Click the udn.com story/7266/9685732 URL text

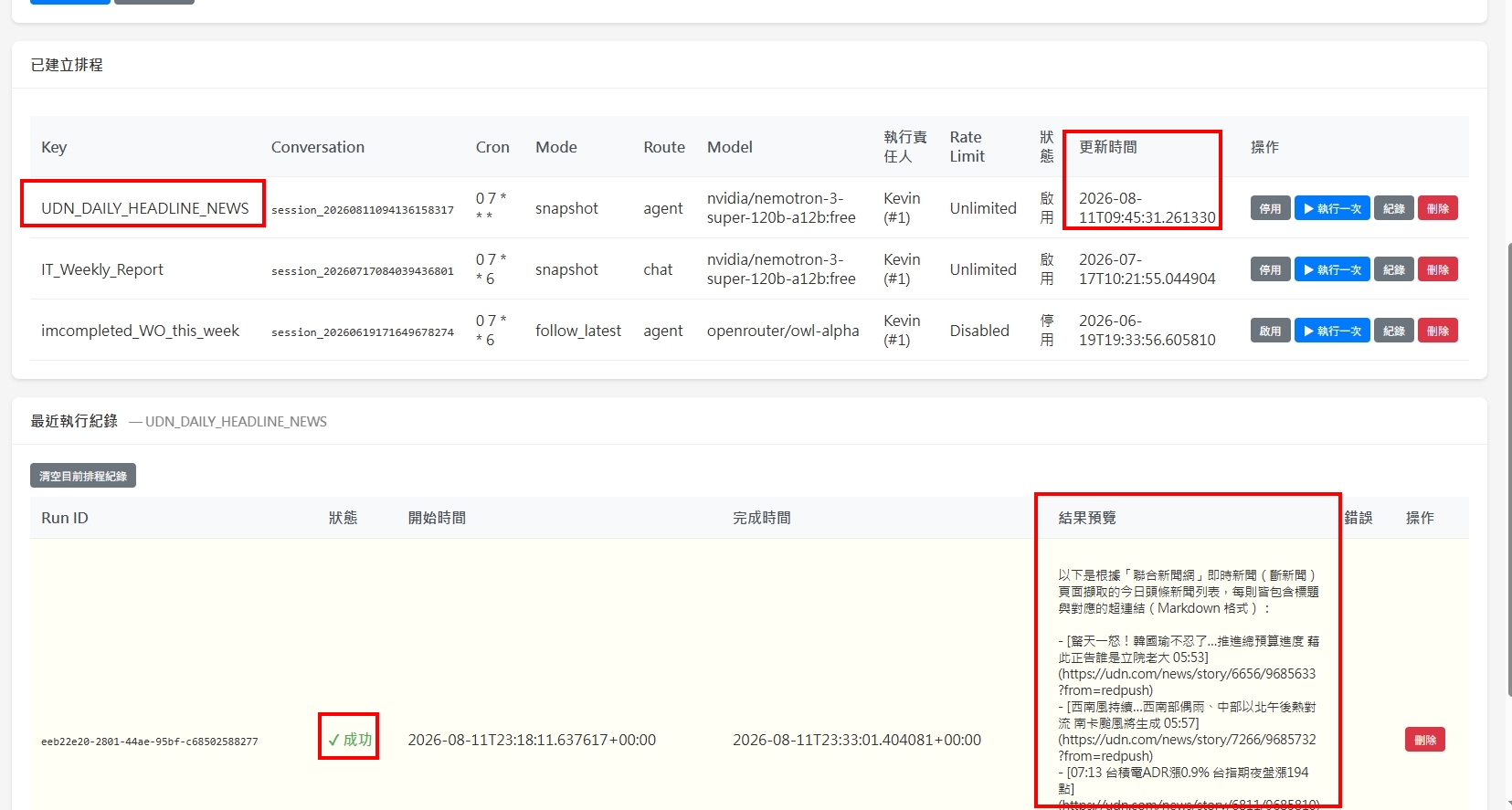[1187, 748]
